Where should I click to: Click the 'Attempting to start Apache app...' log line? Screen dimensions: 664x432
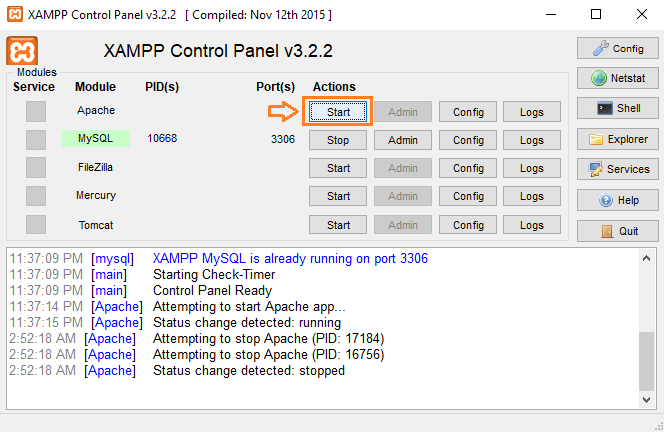[x=249, y=307]
